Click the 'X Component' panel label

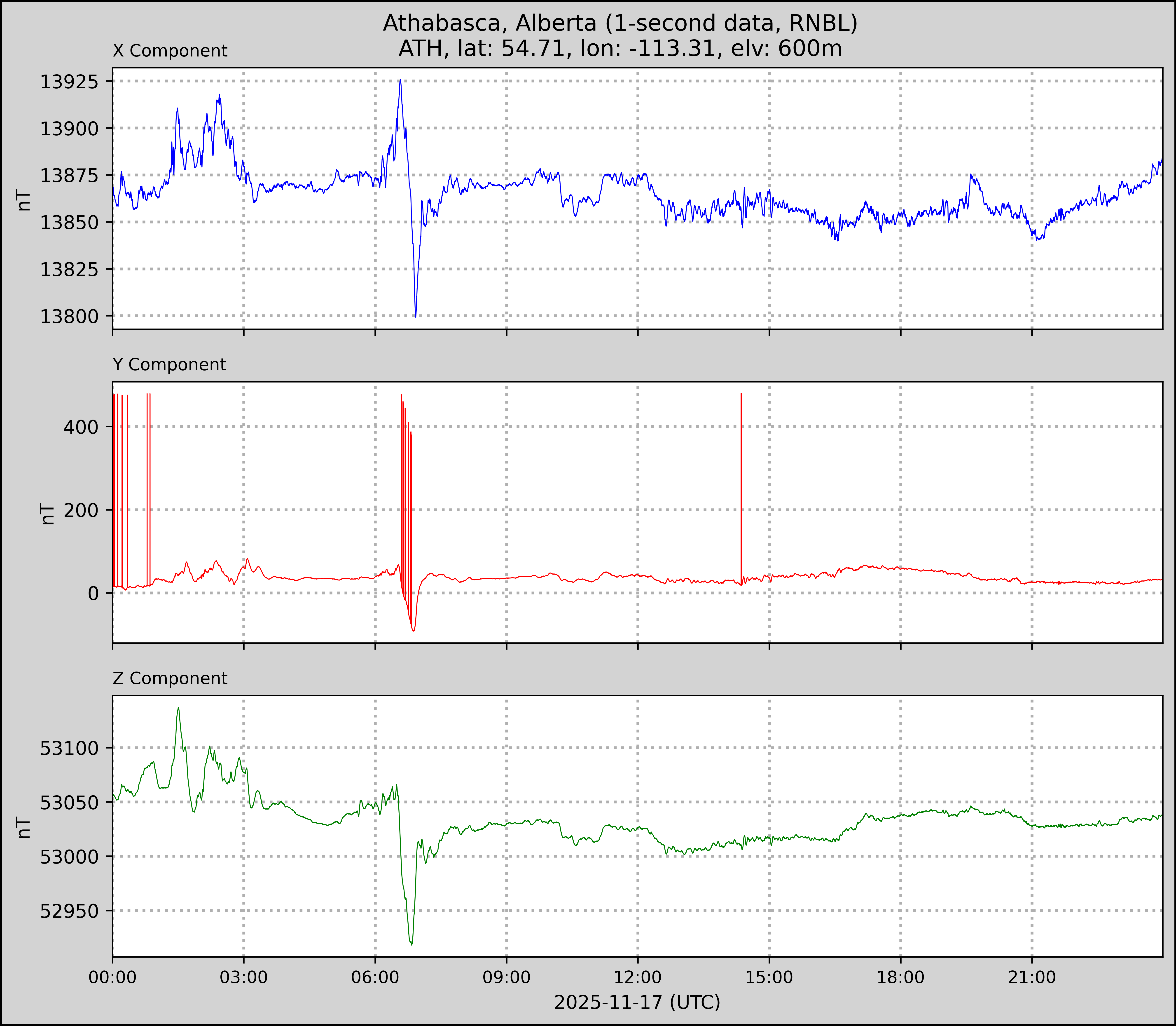pyautogui.click(x=170, y=51)
